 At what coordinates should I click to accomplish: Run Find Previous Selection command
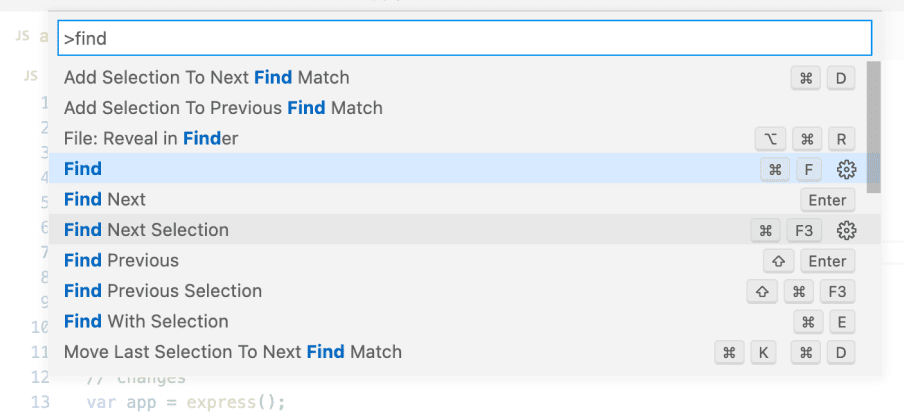pos(163,291)
